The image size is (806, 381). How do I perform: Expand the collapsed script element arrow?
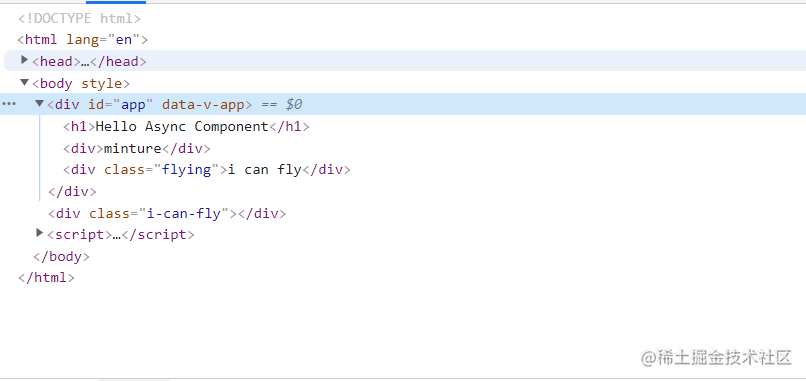point(40,233)
